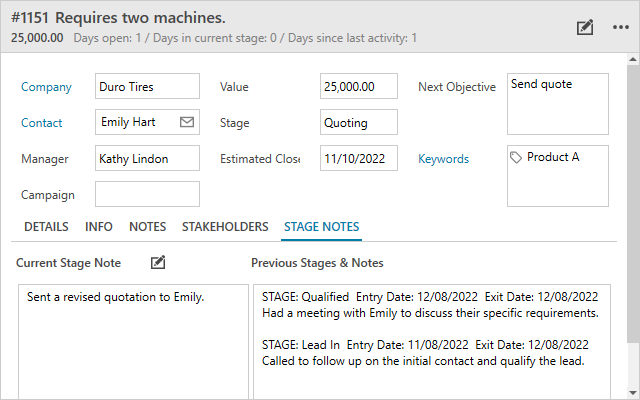640x400 pixels.
Task: Click the Keywords link
Action: click(x=443, y=159)
